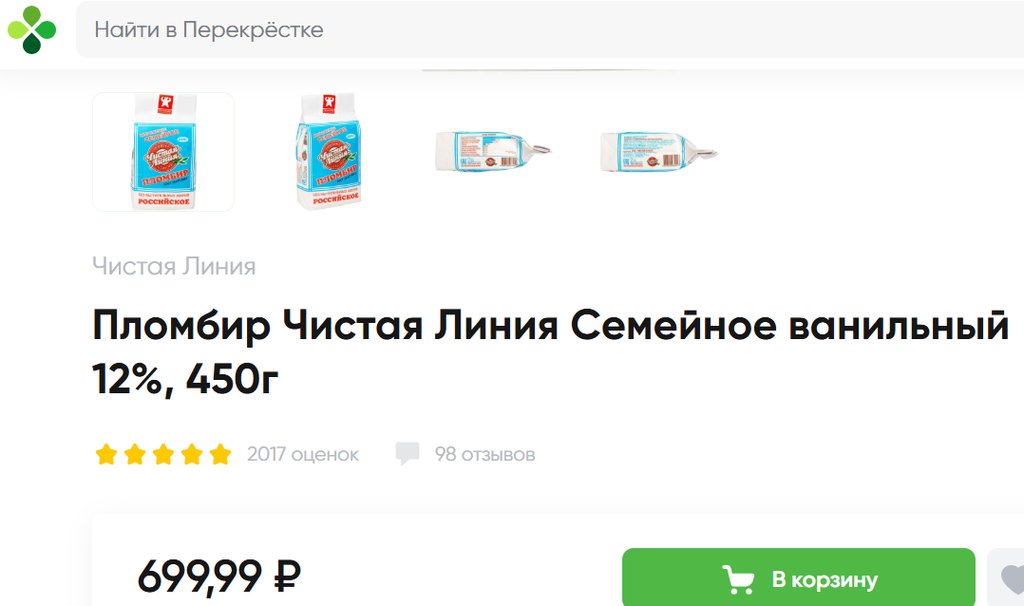Image resolution: width=1024 pixels, height=606 pixels.
Task: Click the first rating star
Action: click(x=106, y=454)
